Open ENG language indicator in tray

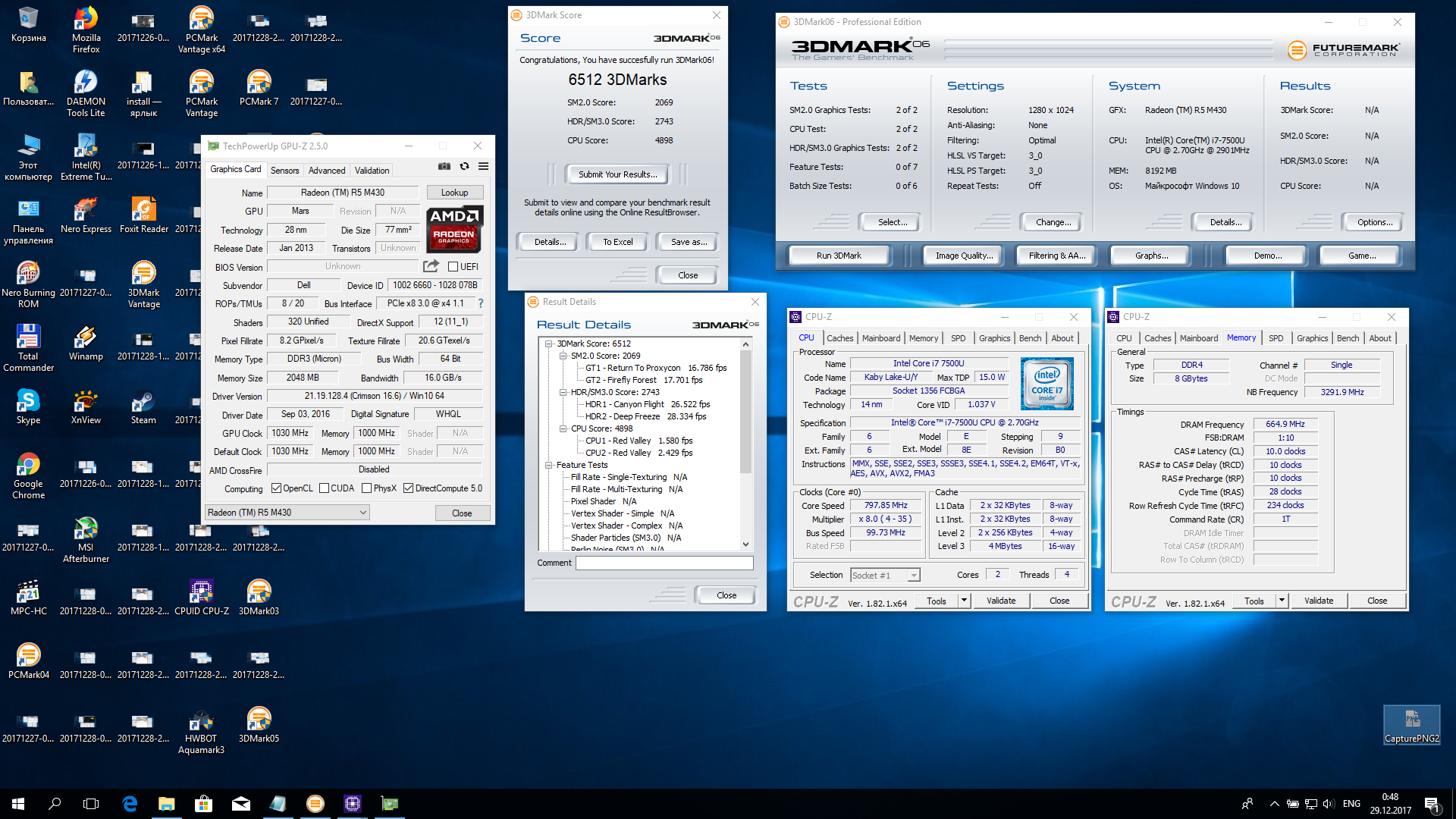point(1351,803)
